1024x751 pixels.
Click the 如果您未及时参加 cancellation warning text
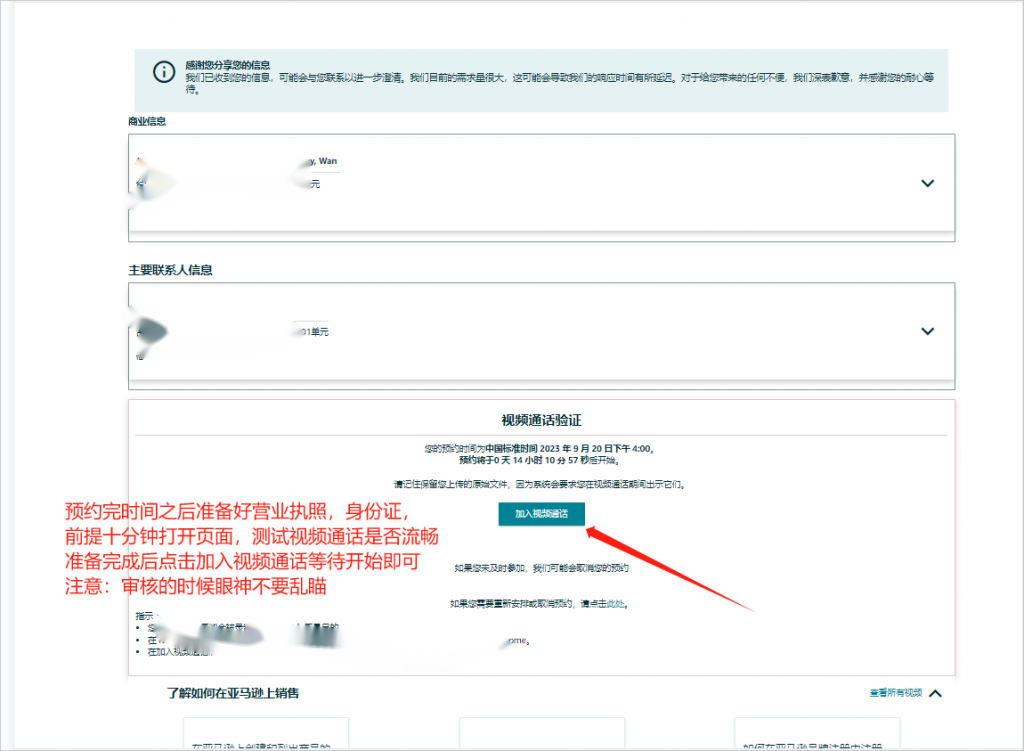pos(540,568)
